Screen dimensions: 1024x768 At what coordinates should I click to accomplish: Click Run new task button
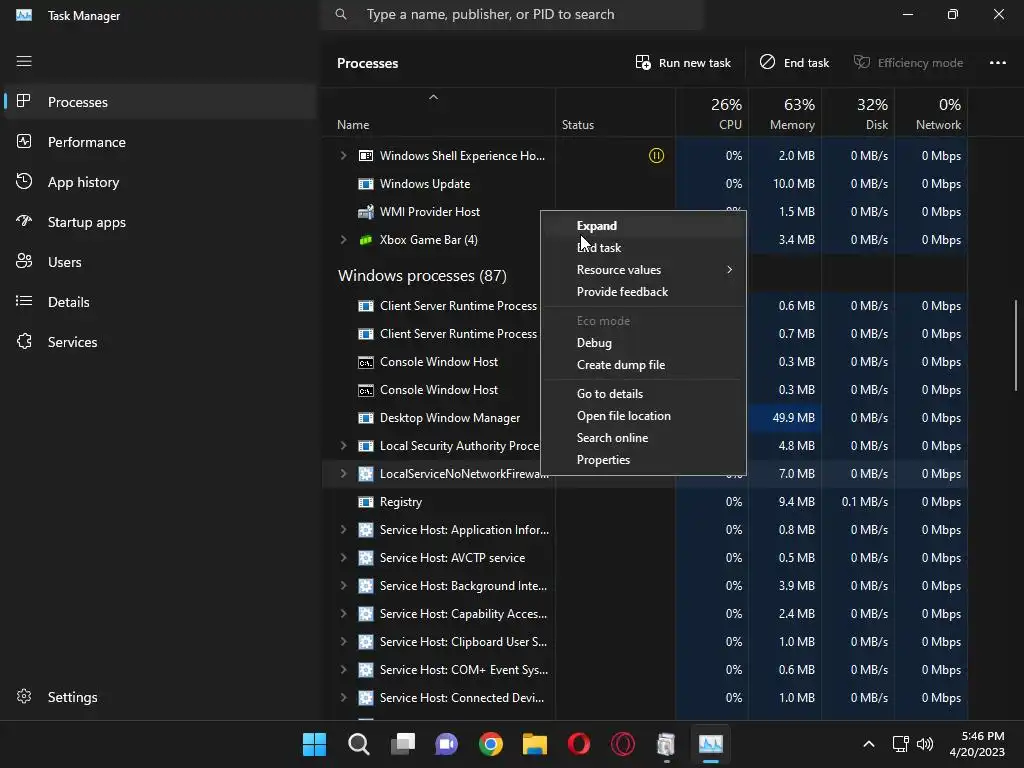tap(683, 63)
